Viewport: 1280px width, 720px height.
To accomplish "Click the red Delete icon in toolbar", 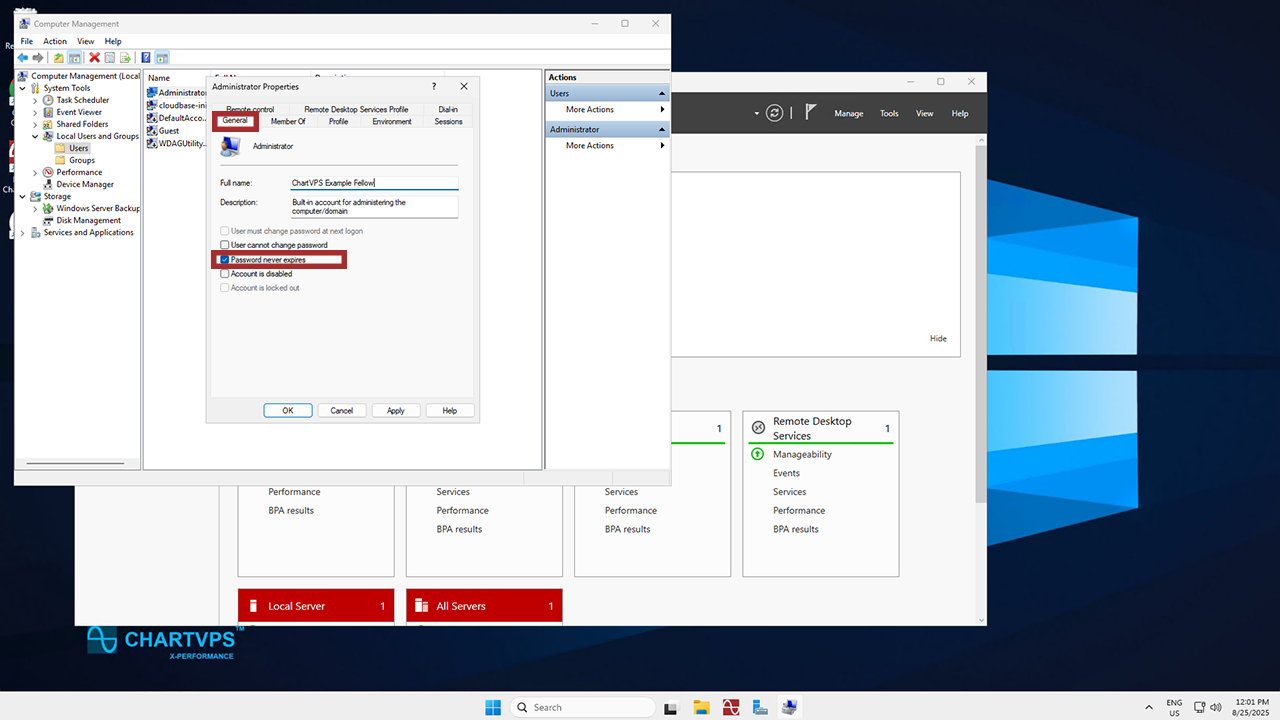I will tap(94, 58).
